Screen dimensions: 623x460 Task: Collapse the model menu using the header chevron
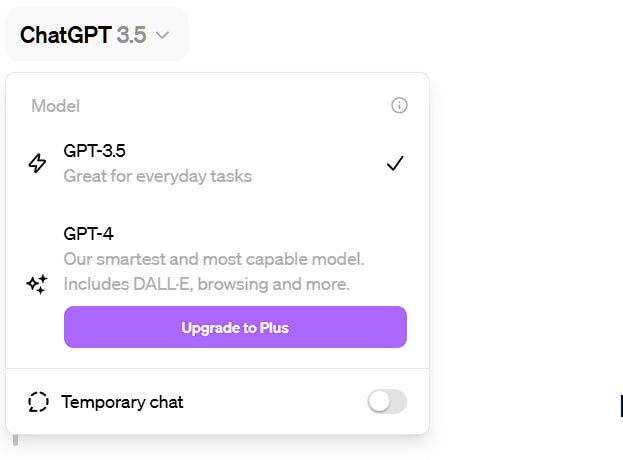[163, 35]
